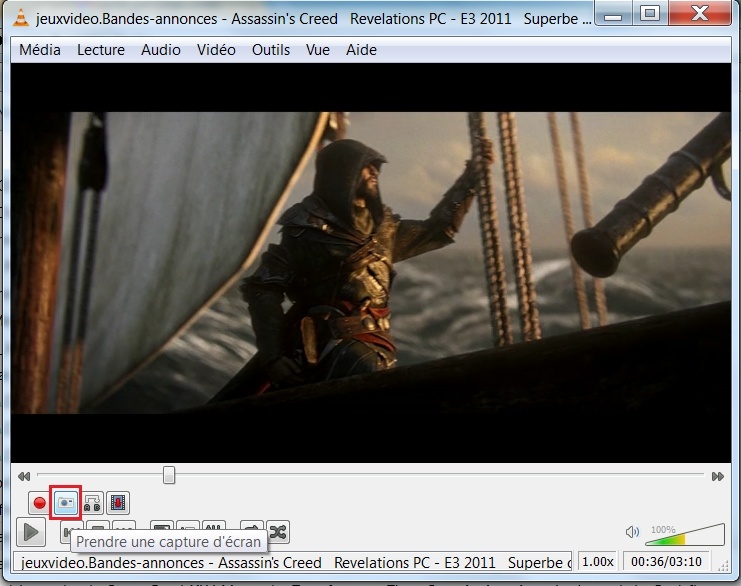Take a snapshot with the camera button

(66, 503)
